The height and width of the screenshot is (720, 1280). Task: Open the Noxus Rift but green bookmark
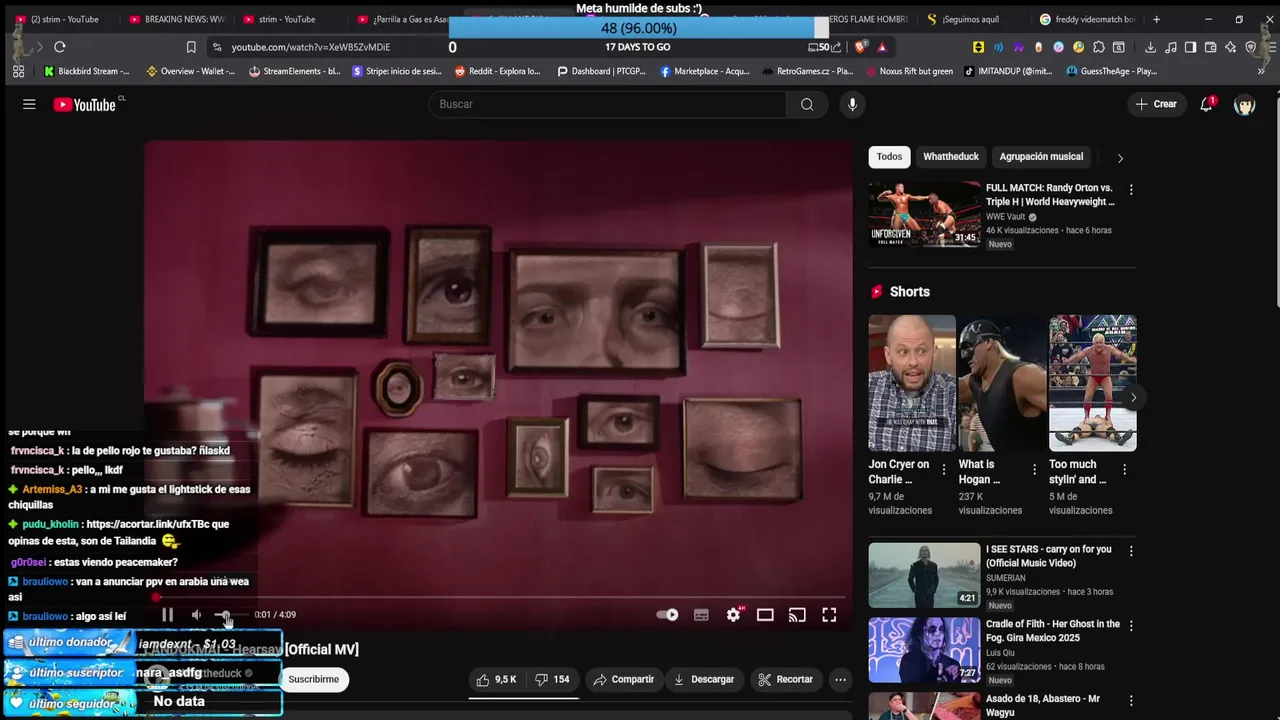coord(908,71)
